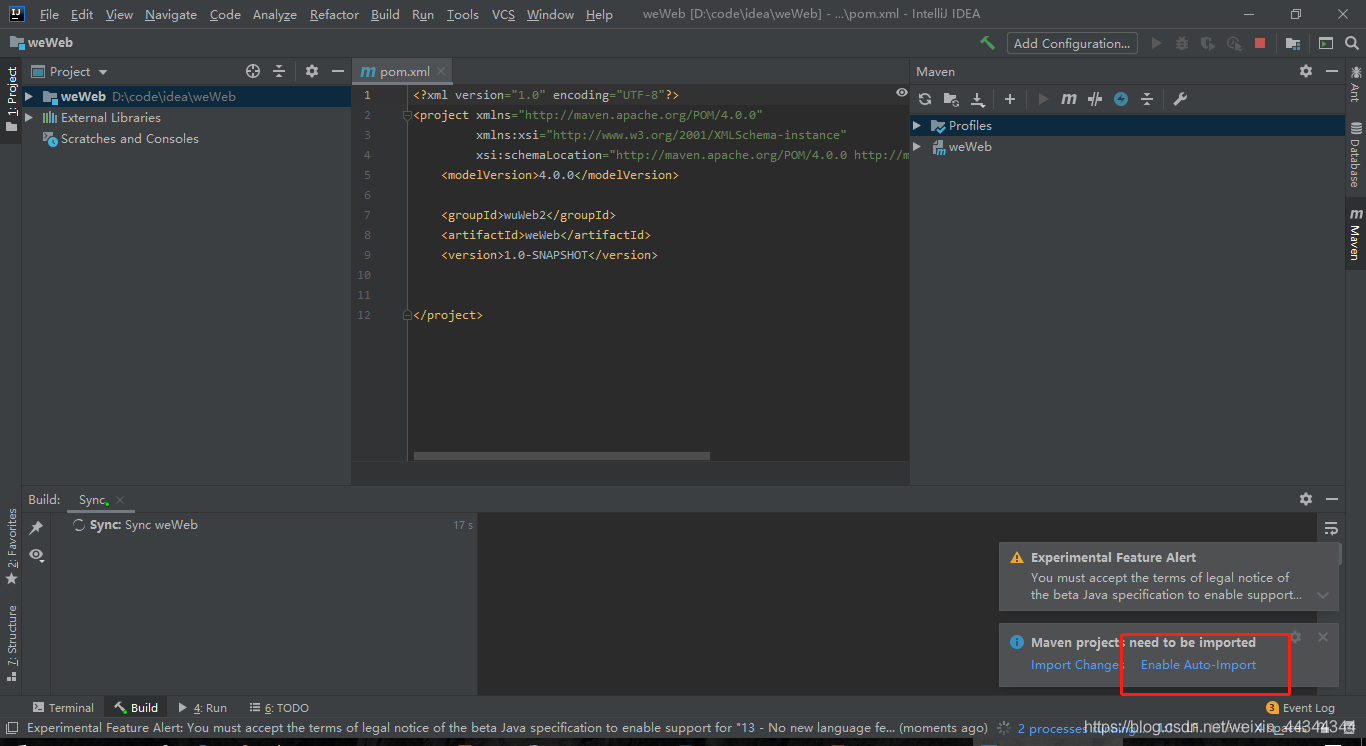Switch to Terminal tool tab

tap(63, 707)
